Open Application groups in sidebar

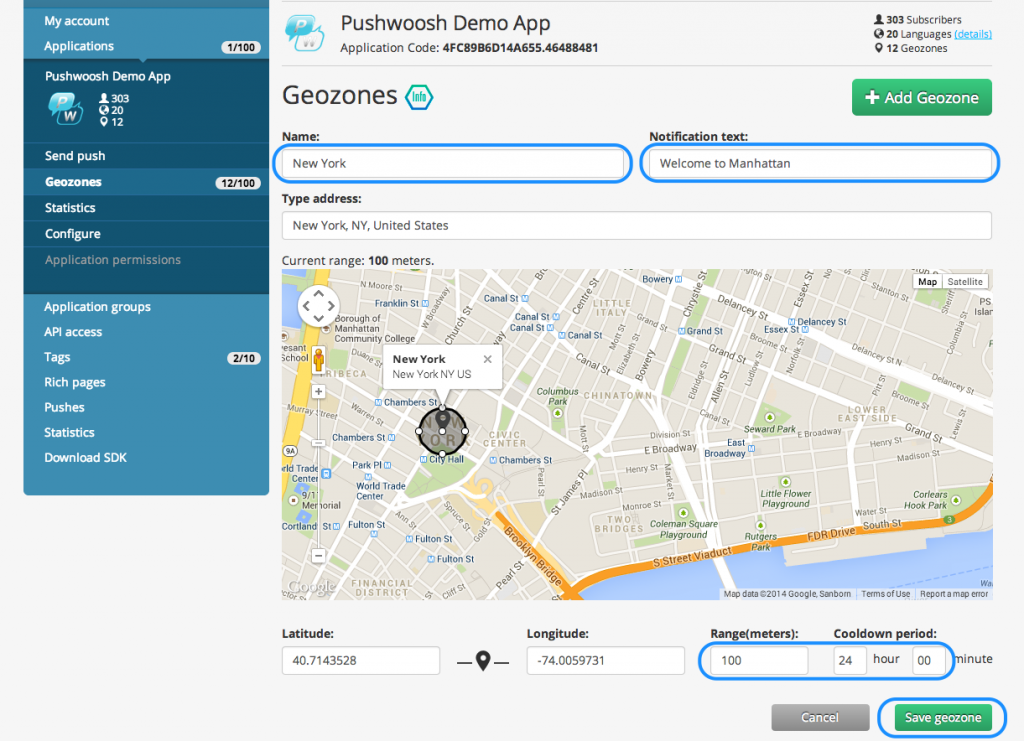coord(97,307)
